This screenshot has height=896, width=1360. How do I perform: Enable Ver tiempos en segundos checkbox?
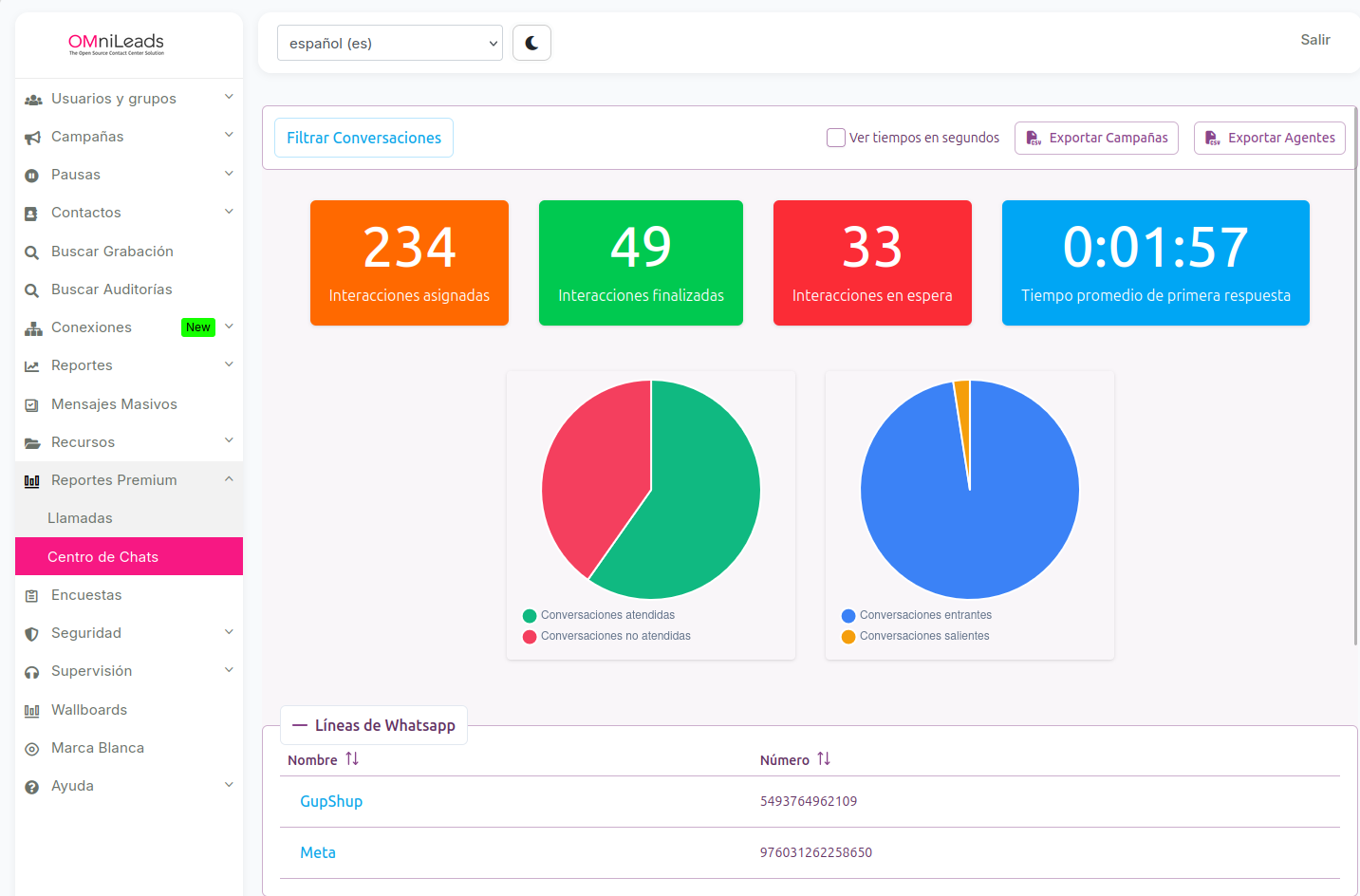(836, 138)
